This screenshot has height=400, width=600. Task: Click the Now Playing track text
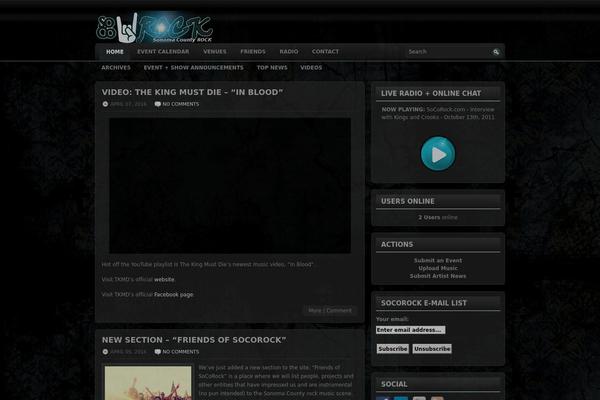[x=438, y=113]
